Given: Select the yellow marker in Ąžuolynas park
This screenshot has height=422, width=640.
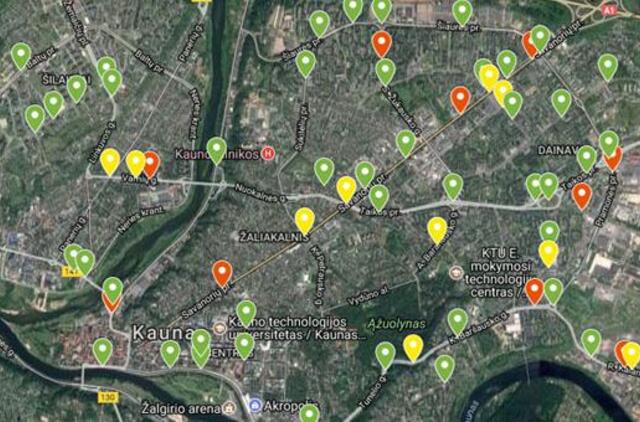Looking at the screenshot, I should [413, 348].
